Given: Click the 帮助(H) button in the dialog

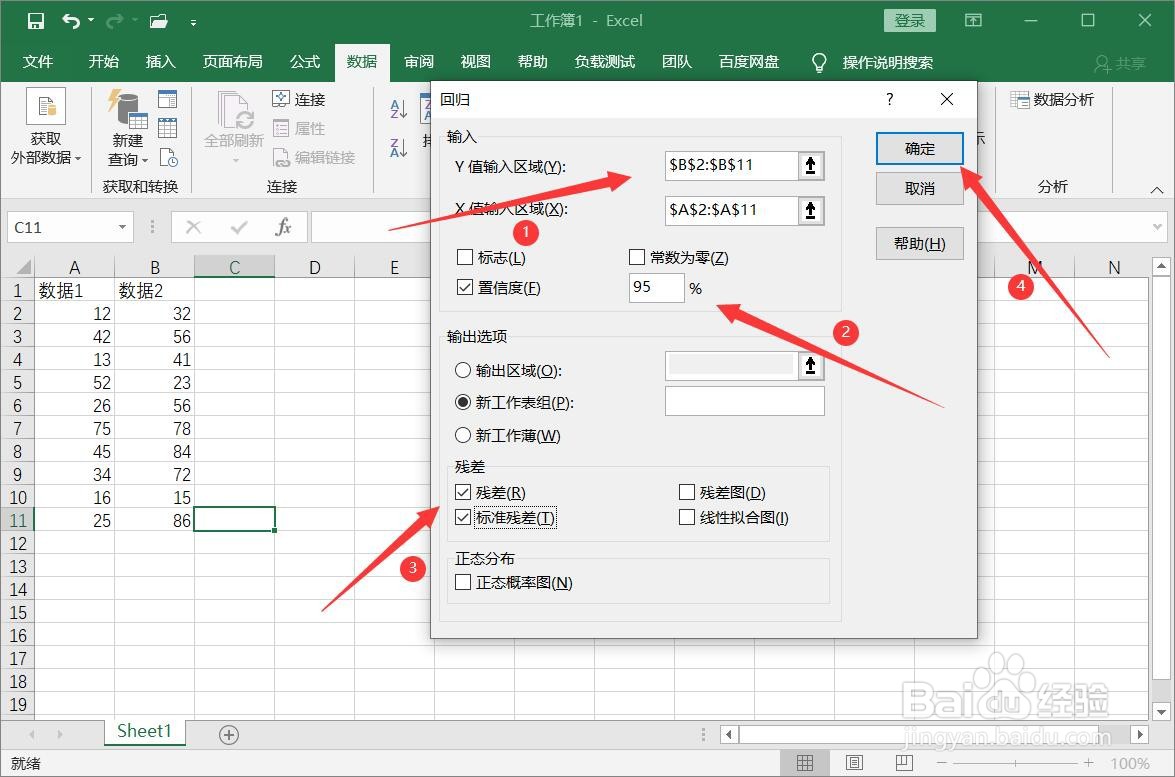Looking at the screenshot, I should coord(918,243).
